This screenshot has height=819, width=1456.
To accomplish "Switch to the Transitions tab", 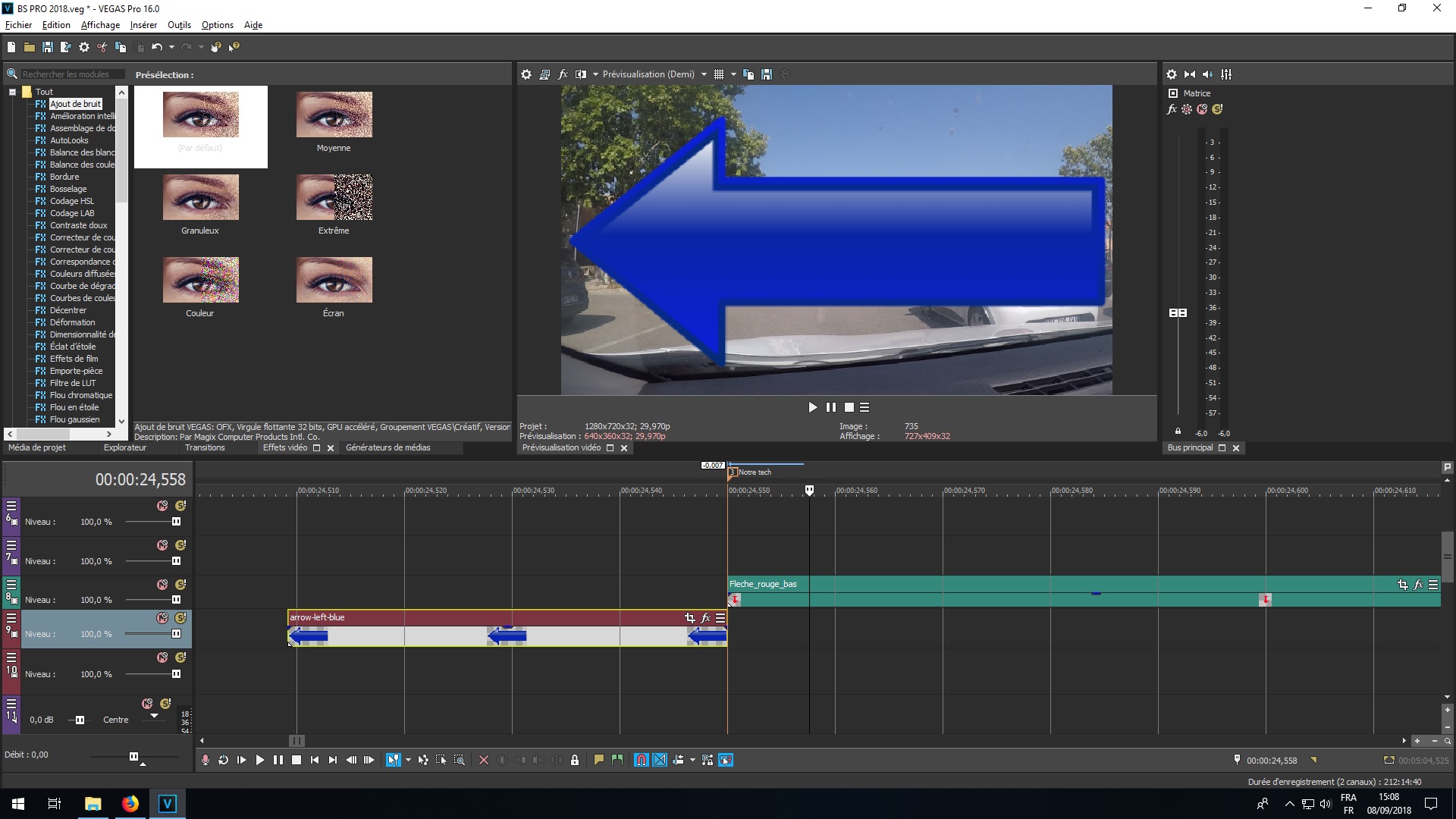I will [x=205, y=447].
